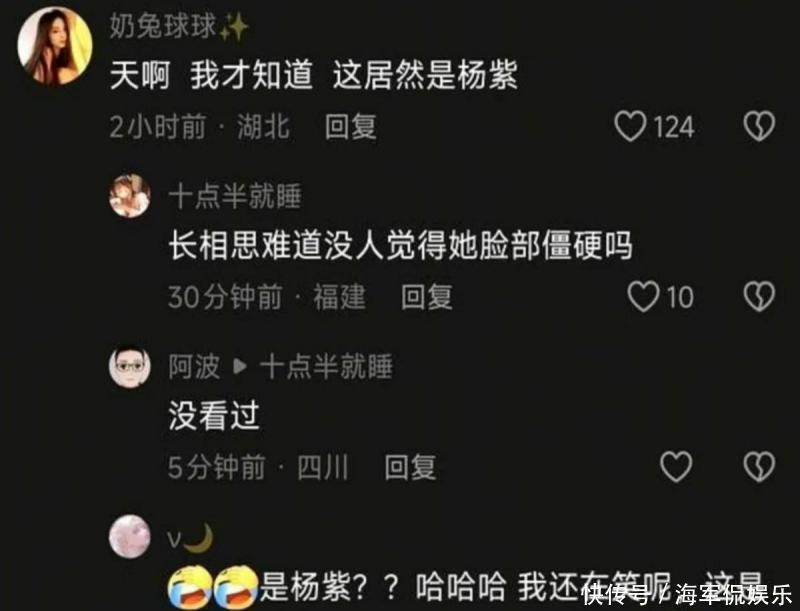Viewport: 800px width, 611px height.
Task: Open replied-to name 十点半就睡 after arrow
Action: coord(326,367)
